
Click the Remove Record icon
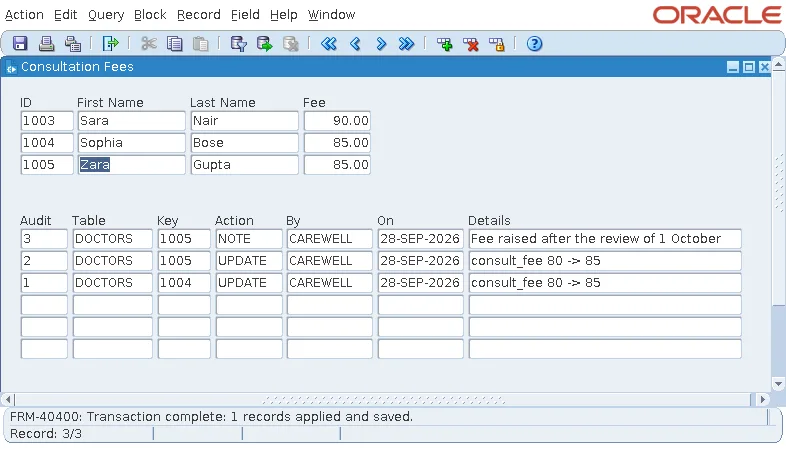click(x=471, y=44)
